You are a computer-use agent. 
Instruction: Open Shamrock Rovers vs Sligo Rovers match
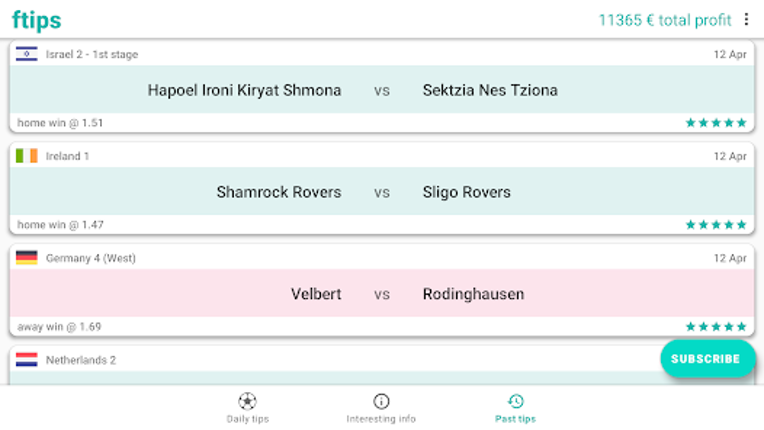(x=381, y=192)
